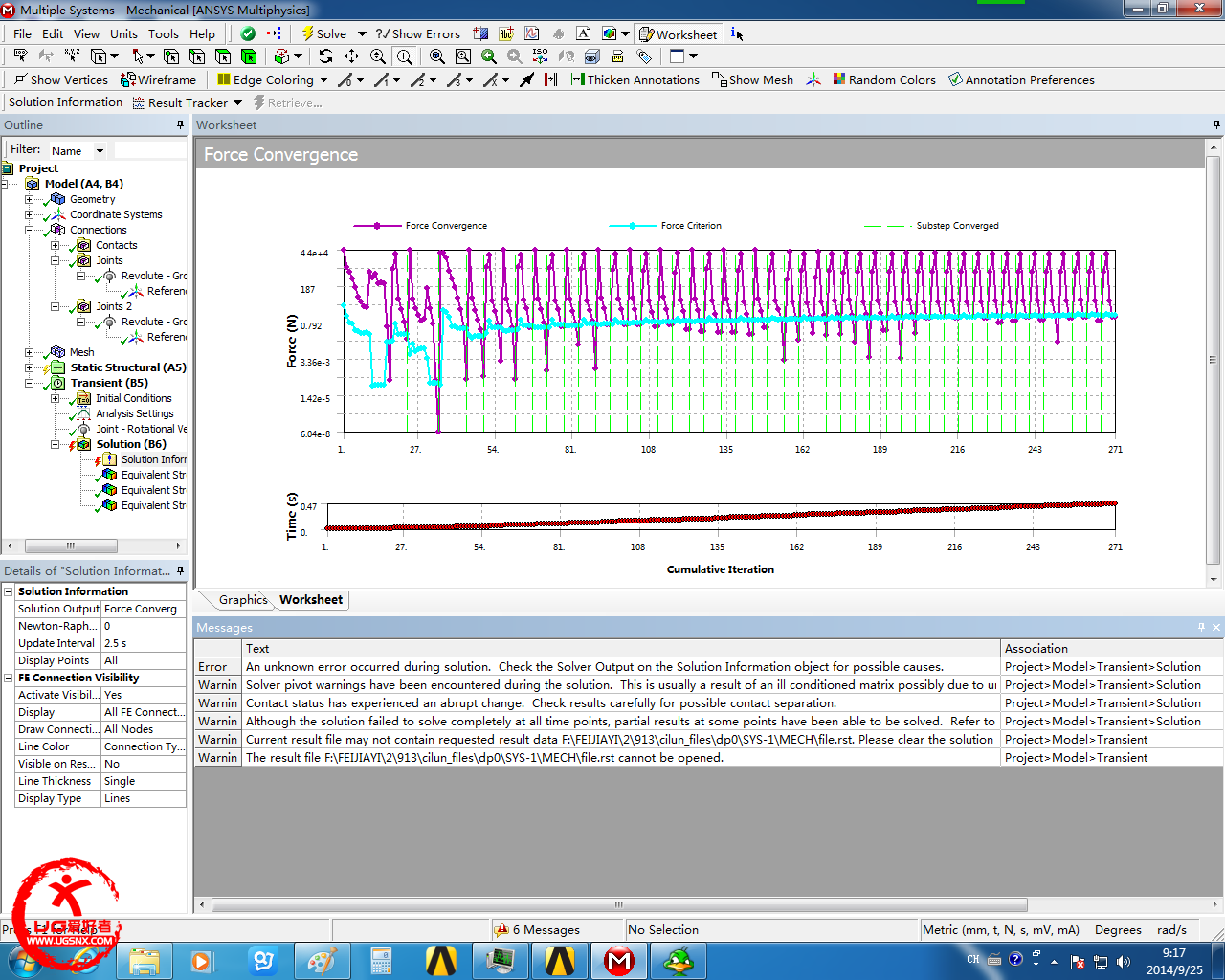Click the Rescale Annotation icon

[617, 56]
